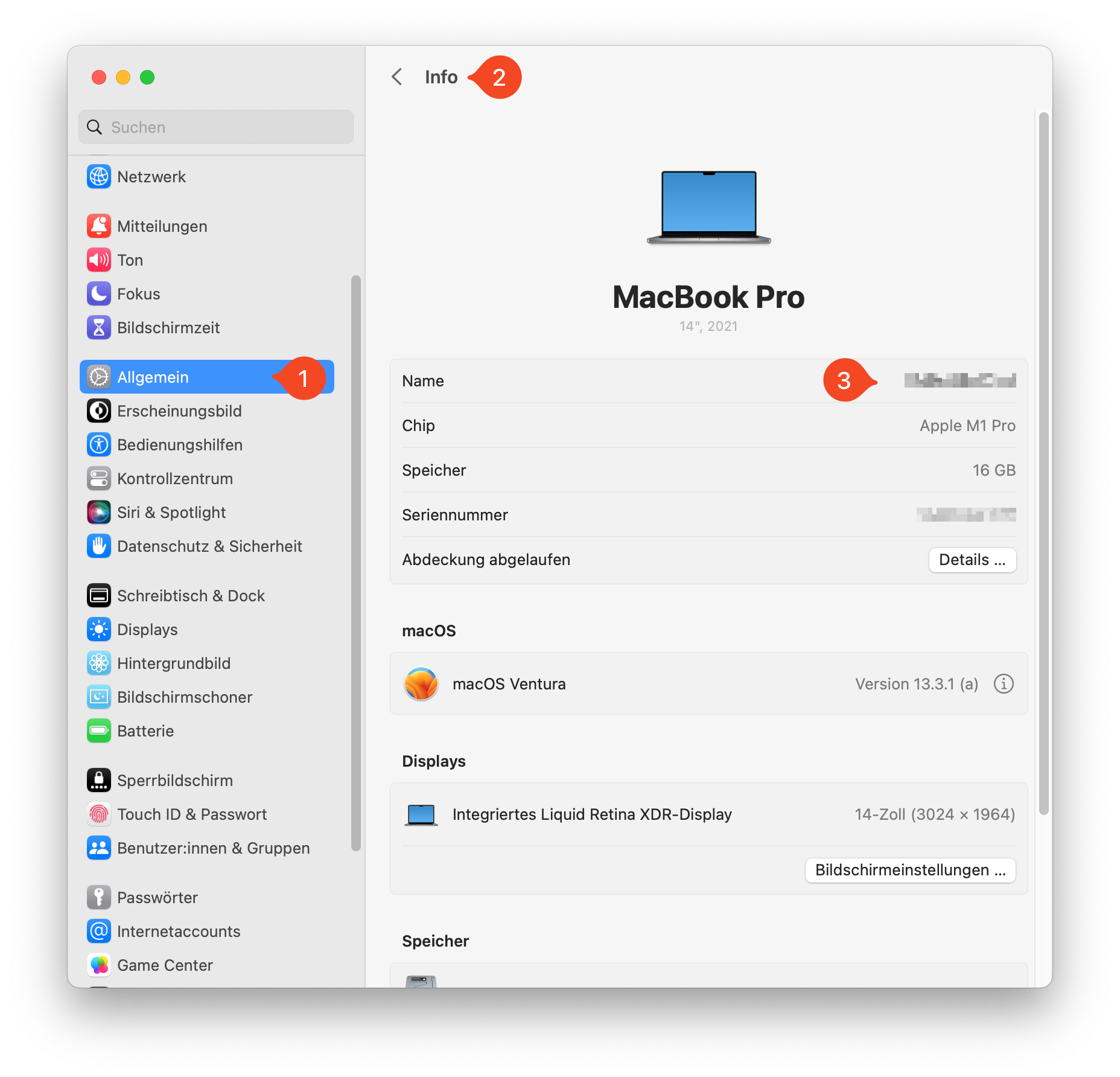The width and height of the screenshot is (1120, 1077).
Task: Open Datenschutz & Sicherheit hand icon
Action: (x=99, y=546)
